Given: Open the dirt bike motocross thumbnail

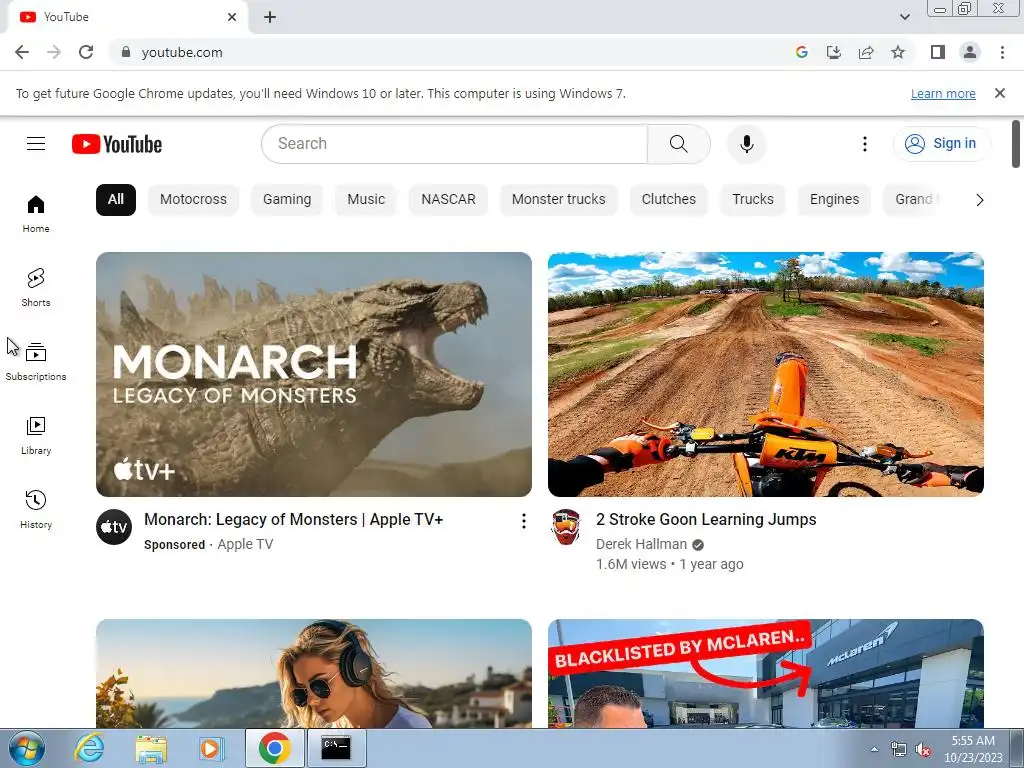Looking at the screenshot, I should click(x=765, y=374).
